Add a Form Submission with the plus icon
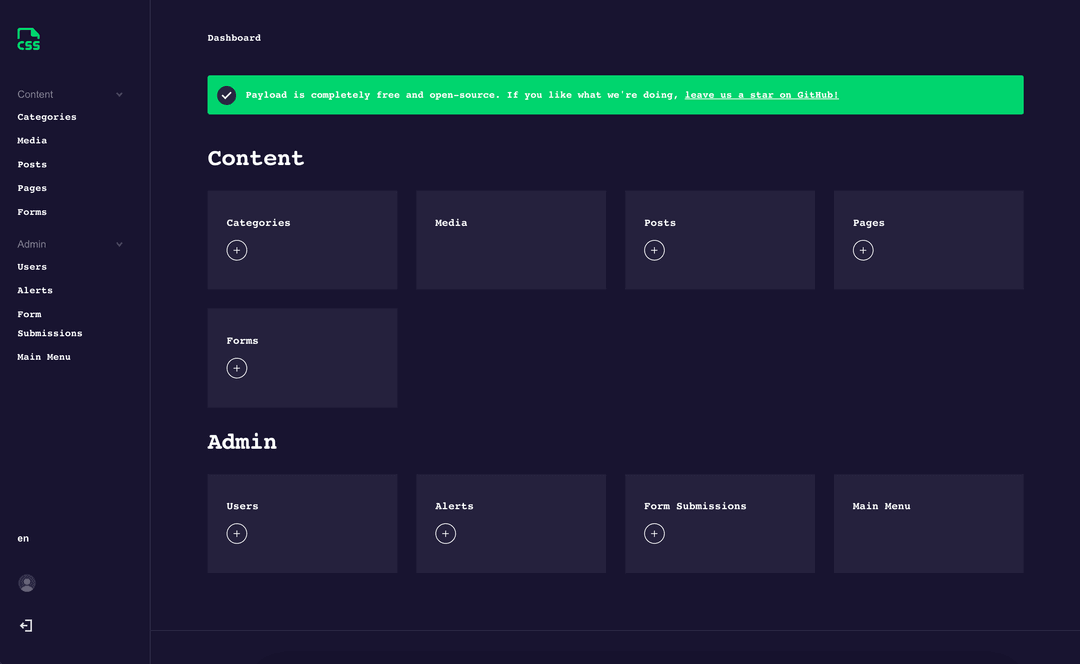This screenshot has height=664, width=1080. [x=654, y=533]
